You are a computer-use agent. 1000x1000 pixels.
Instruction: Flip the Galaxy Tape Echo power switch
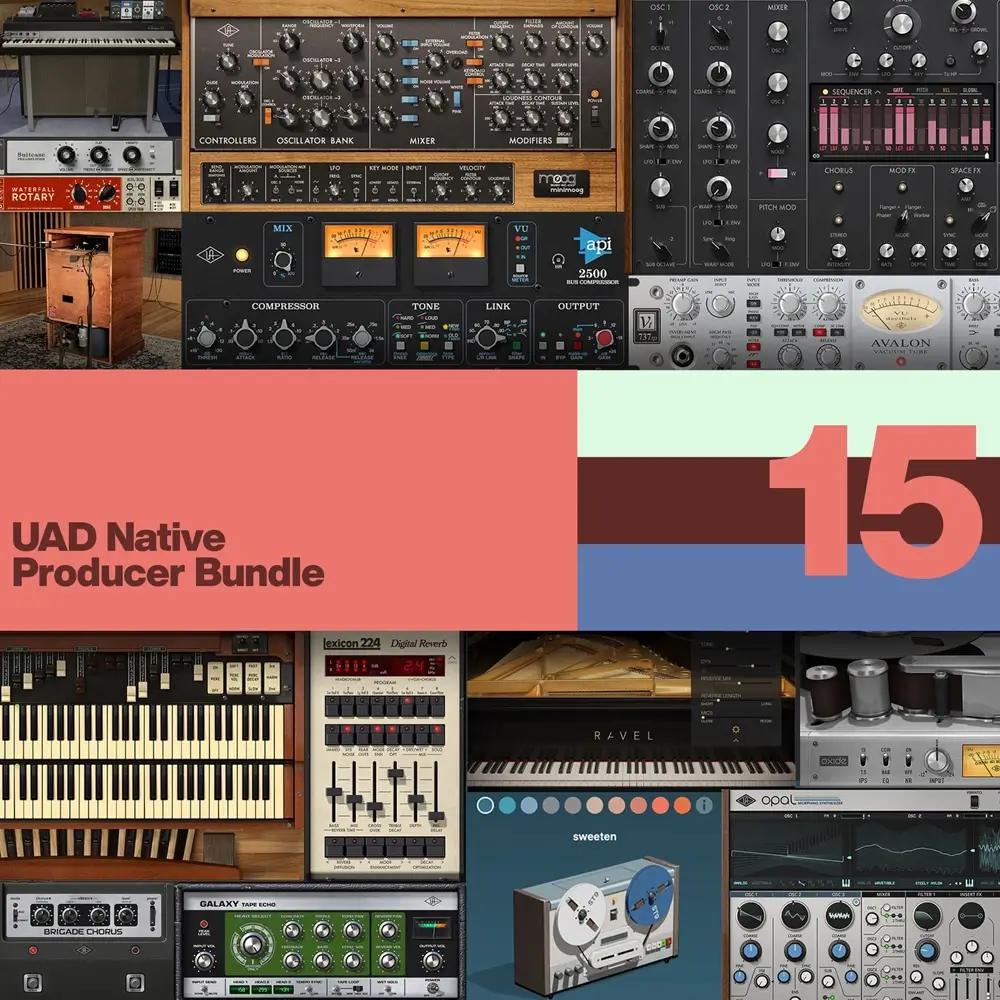click(x=434, y=990)
